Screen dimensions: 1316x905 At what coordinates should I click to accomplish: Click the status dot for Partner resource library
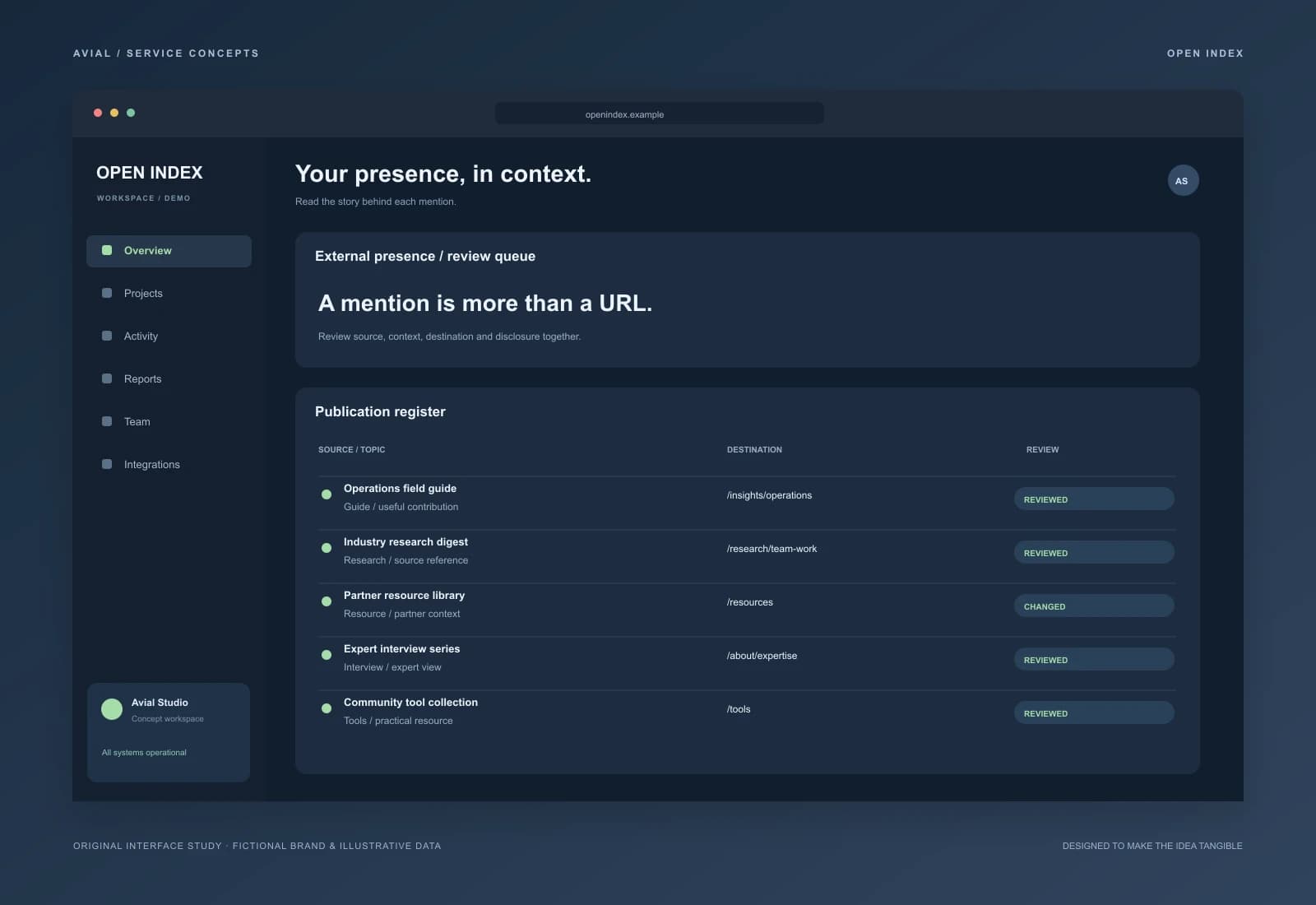327,601
